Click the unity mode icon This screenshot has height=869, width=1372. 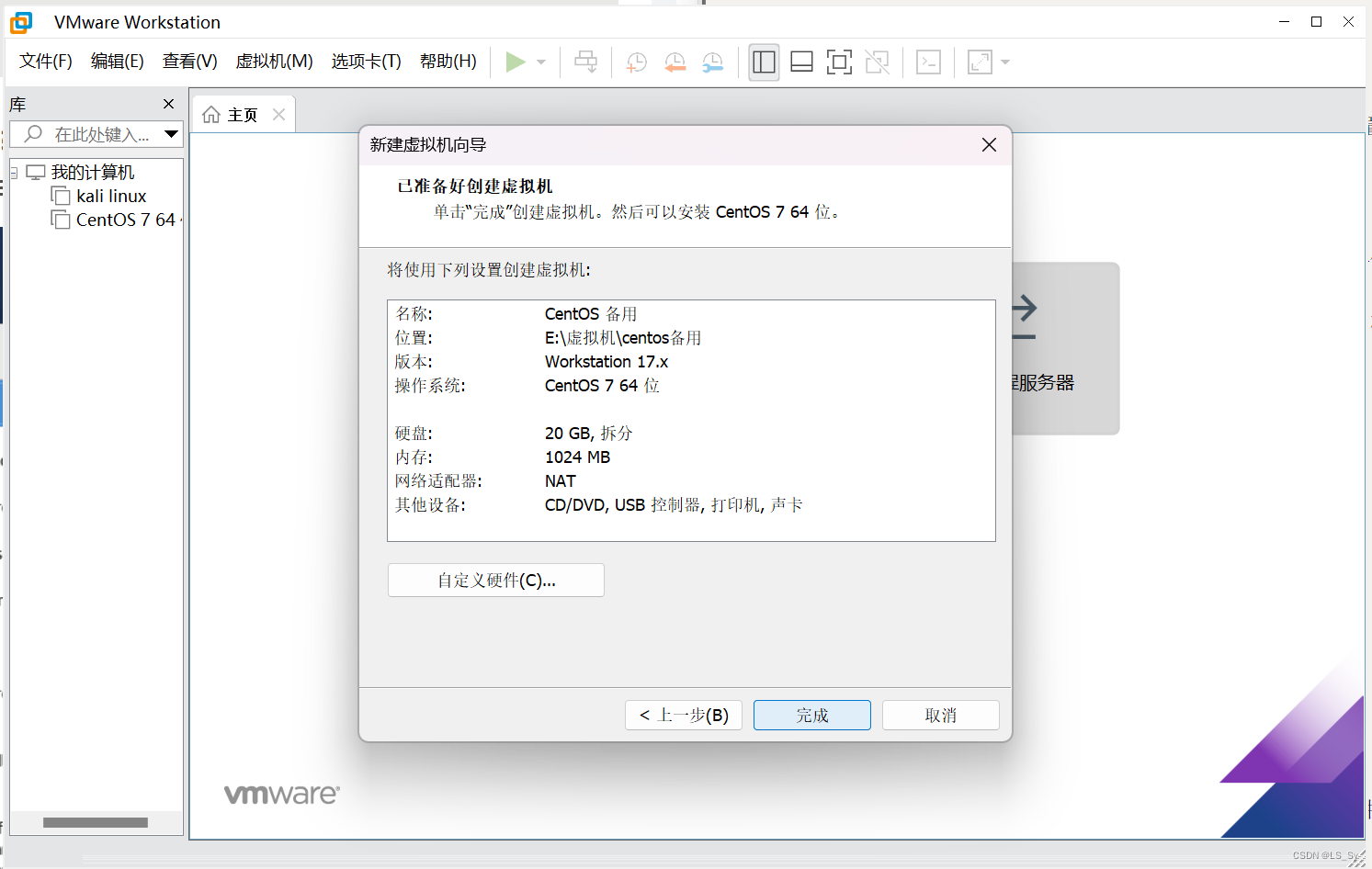click(x=878, y=62)
